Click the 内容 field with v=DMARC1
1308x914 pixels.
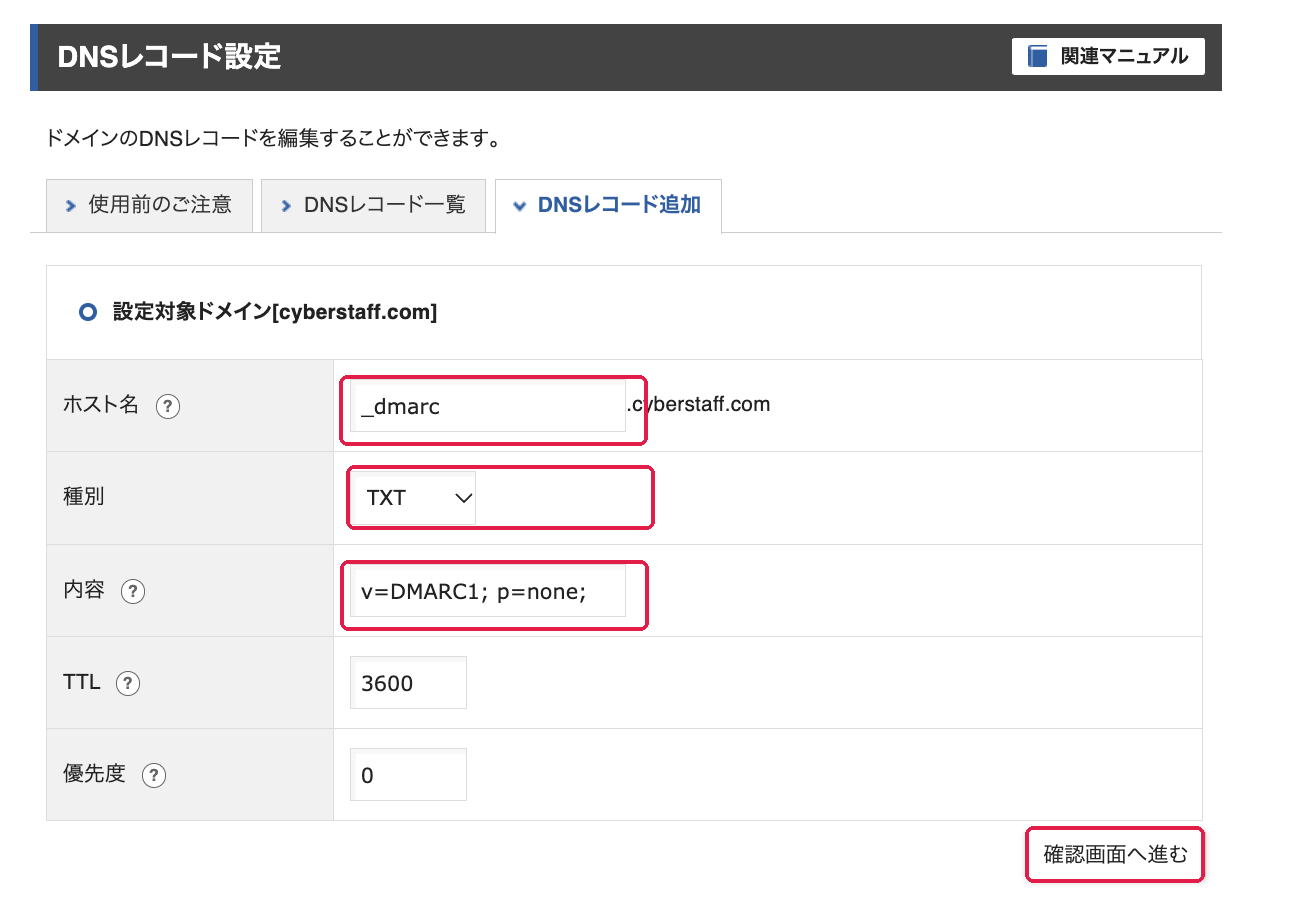point(488,591)
